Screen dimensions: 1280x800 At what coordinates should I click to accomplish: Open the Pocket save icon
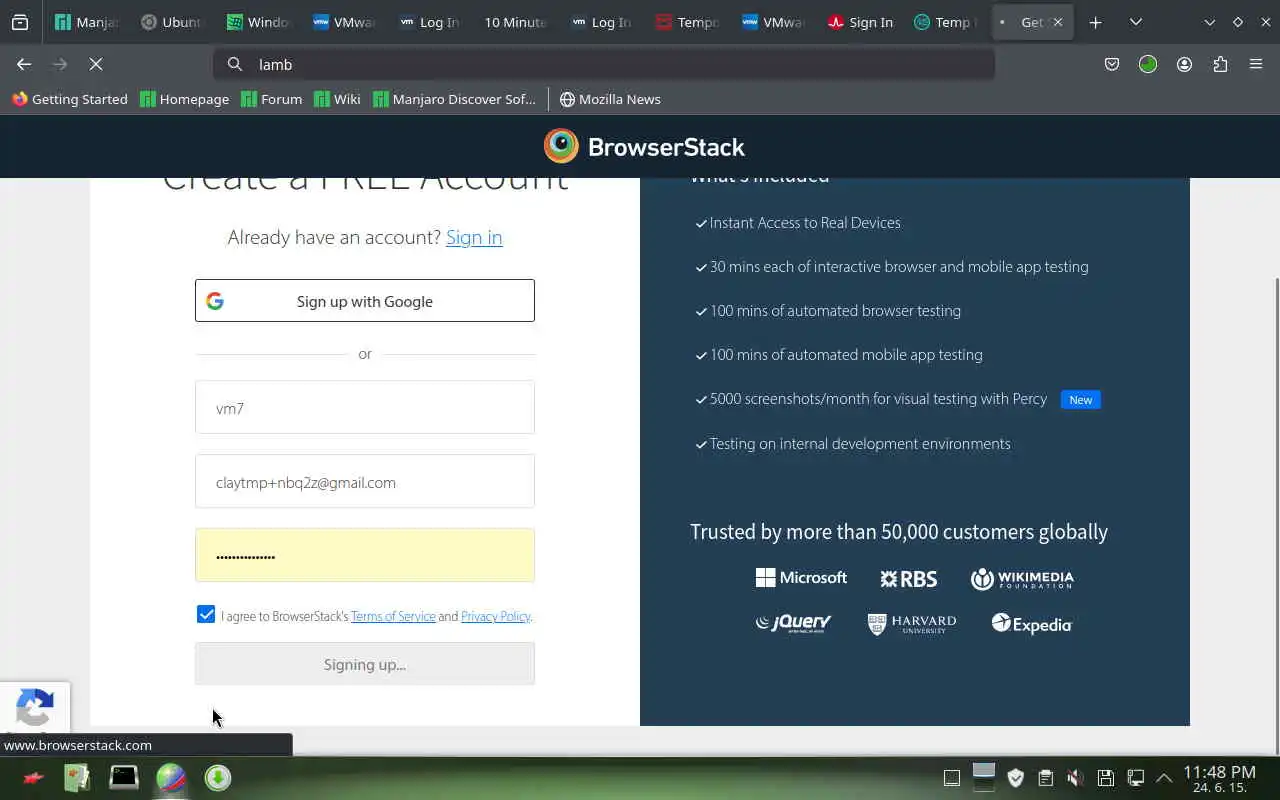(1112, 64)
